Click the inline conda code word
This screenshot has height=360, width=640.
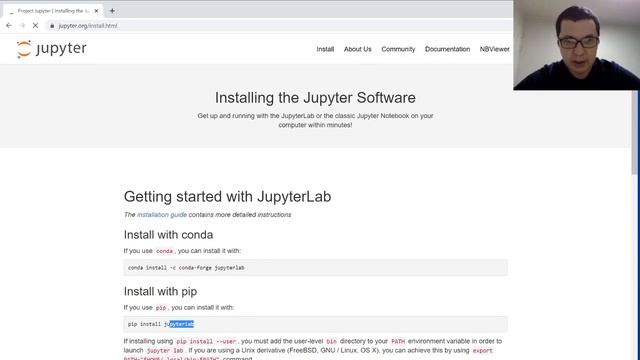pos(164,251)
